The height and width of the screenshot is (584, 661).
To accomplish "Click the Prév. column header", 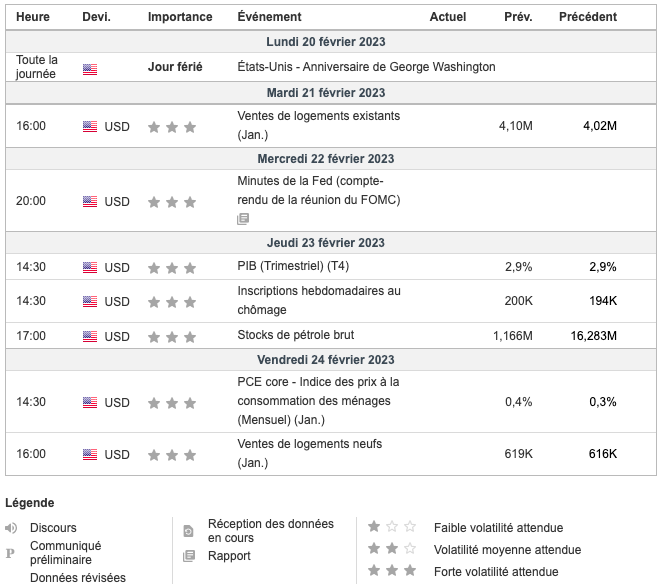I will click(518, 17).
